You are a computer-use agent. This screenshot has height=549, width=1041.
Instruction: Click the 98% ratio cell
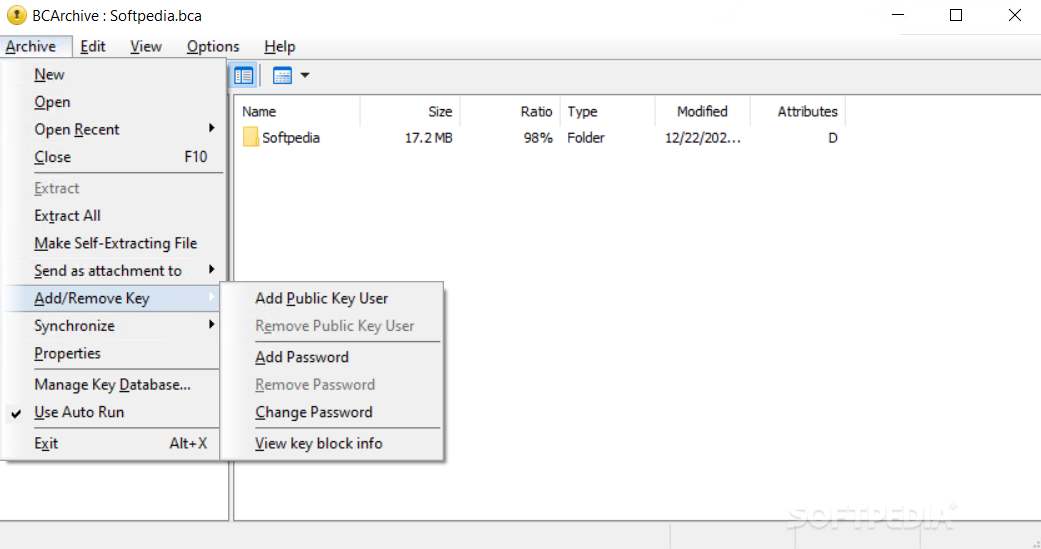(x=538, y=138)
